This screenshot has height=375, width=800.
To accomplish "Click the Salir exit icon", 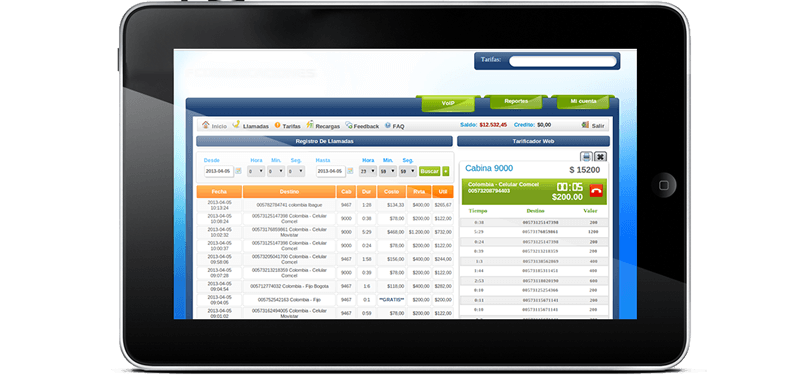I will coord(585,125).
